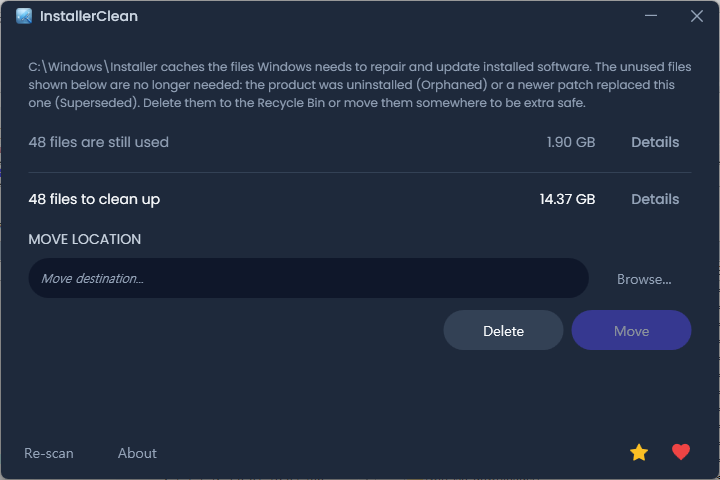This screenshot has height=480, width=720.
Task: Click the 14.37 GB cleanup size value
Action: 567,199
